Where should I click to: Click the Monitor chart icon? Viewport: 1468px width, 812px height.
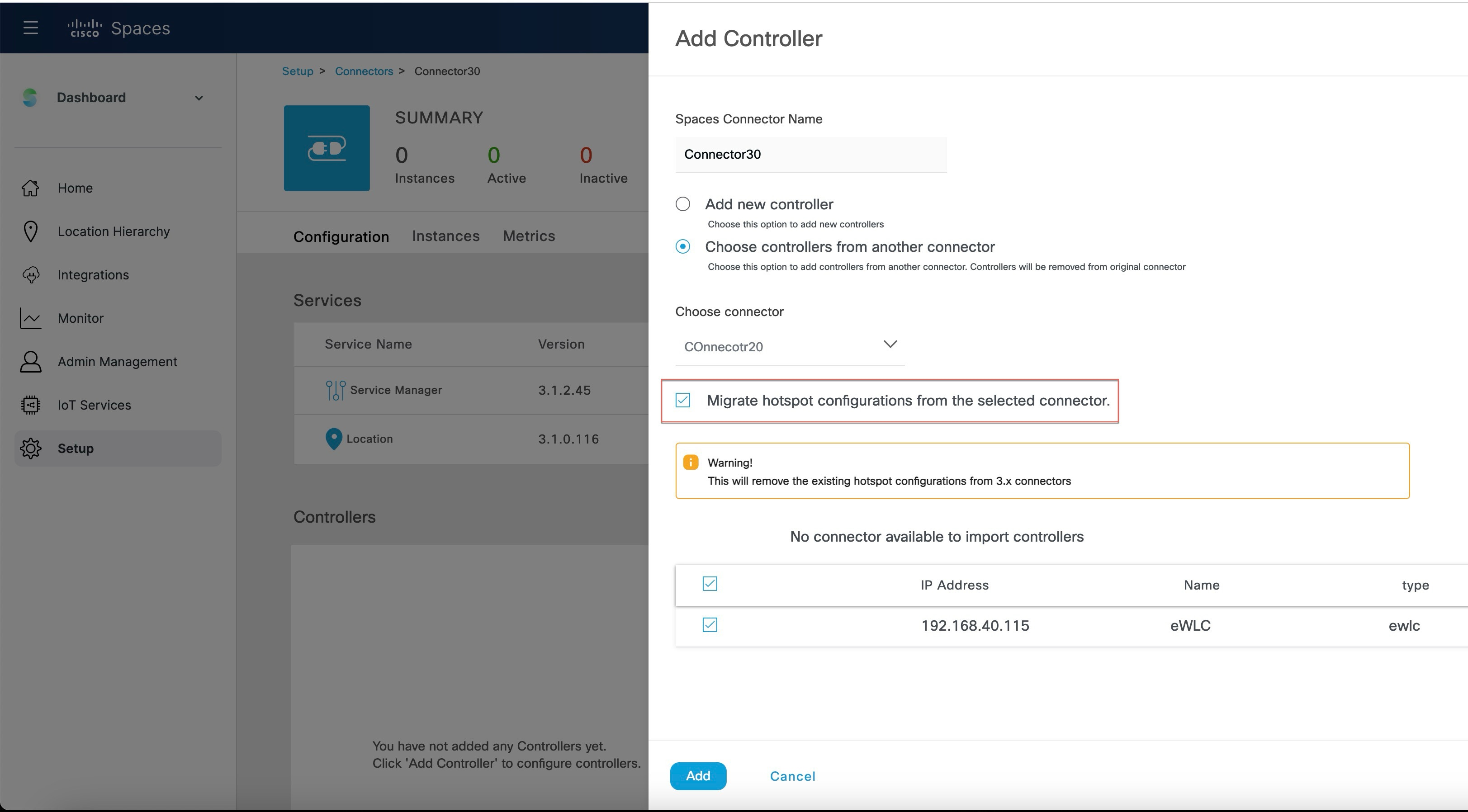coord(30,318)
